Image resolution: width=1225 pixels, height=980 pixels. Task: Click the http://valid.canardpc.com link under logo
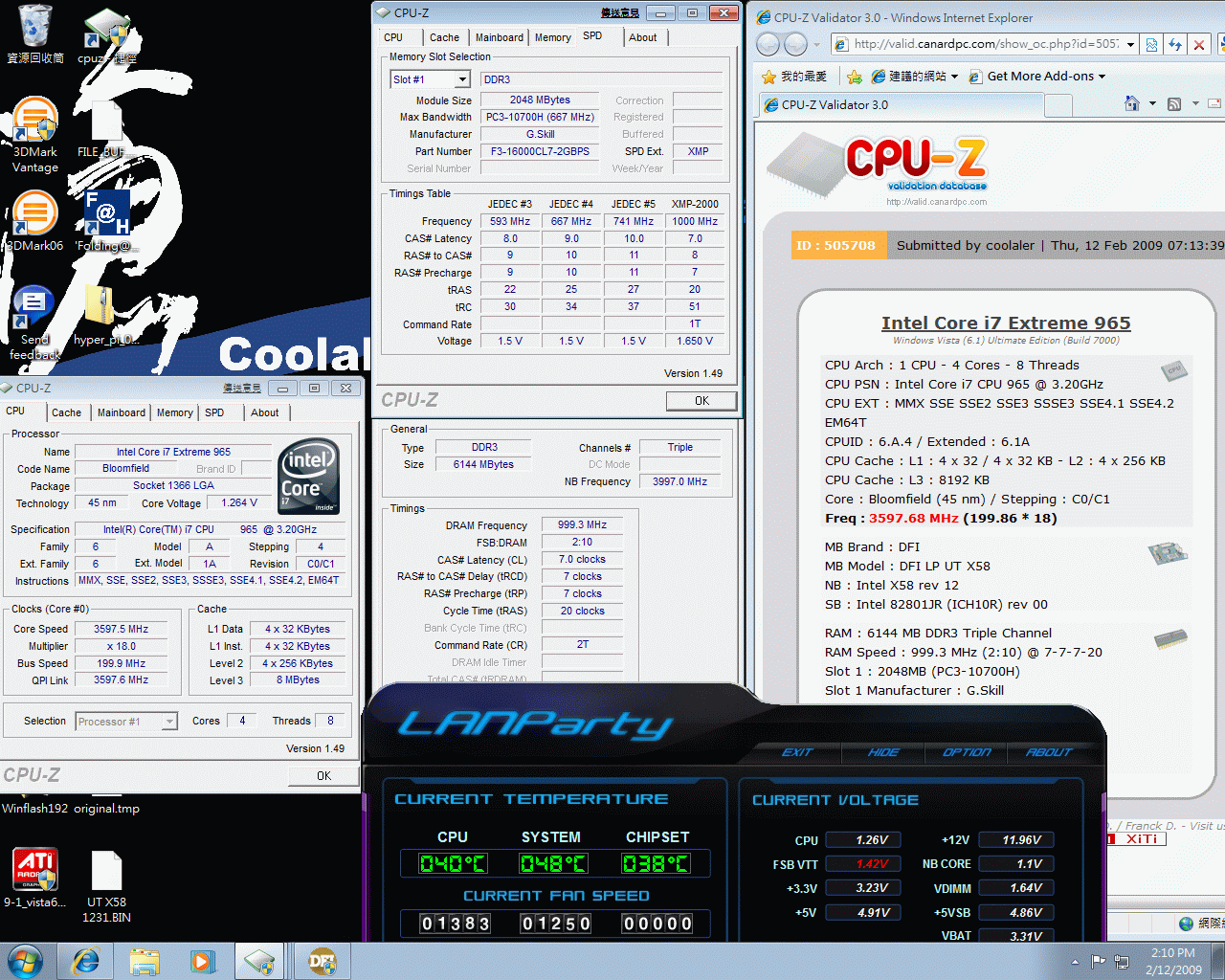tap(936, 202)
